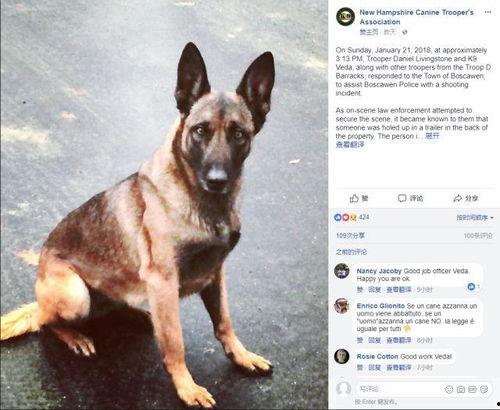Viewport: 500px width, 410px height.
Task: Open the comment sort order dropdown
Action: point(475,218)
